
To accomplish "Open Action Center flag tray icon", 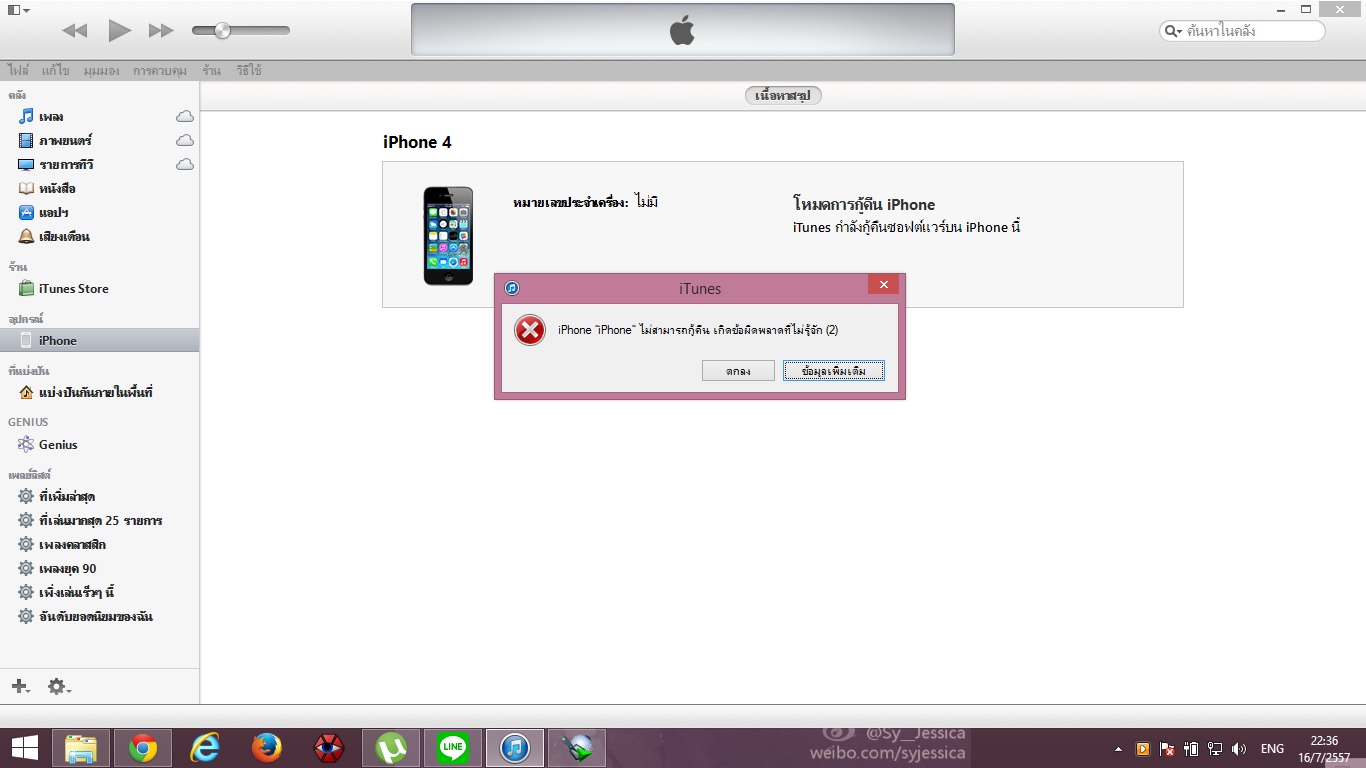I will (x=1167, y=749).
